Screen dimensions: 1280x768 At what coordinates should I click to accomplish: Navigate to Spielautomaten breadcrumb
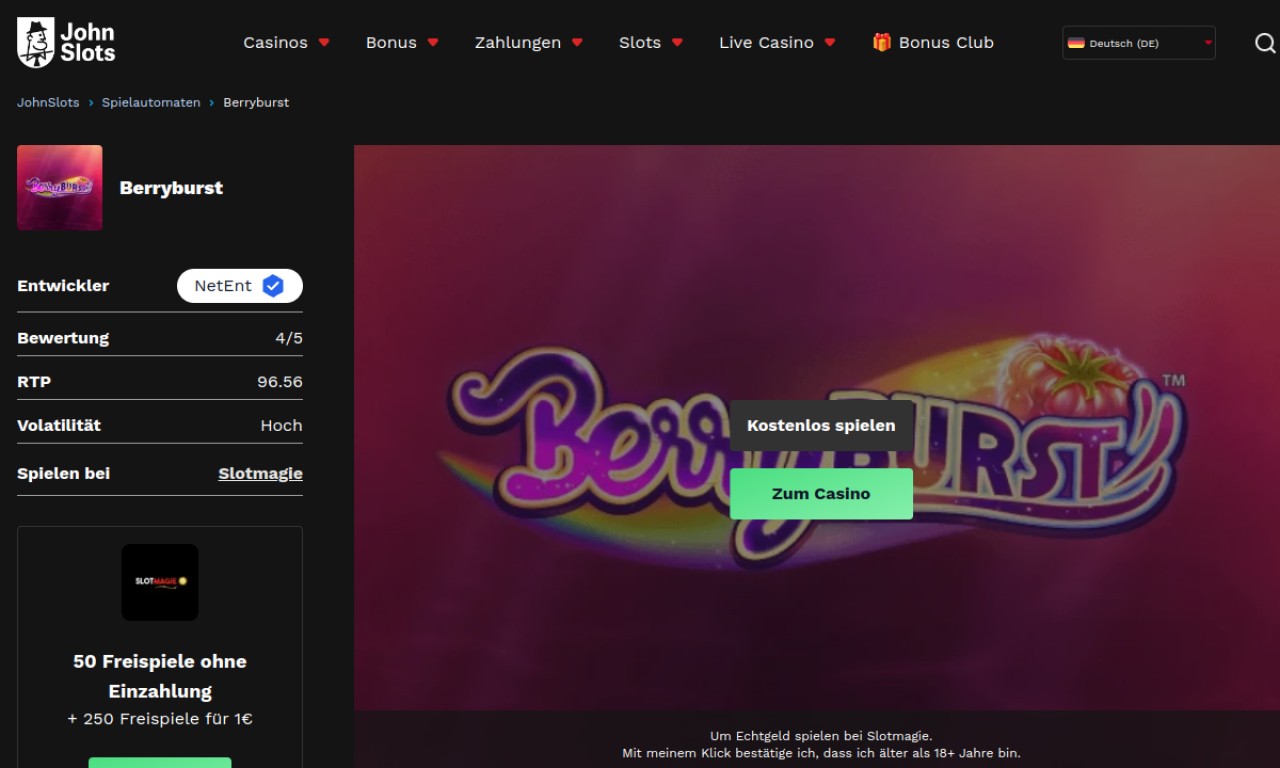coord(151,103)
